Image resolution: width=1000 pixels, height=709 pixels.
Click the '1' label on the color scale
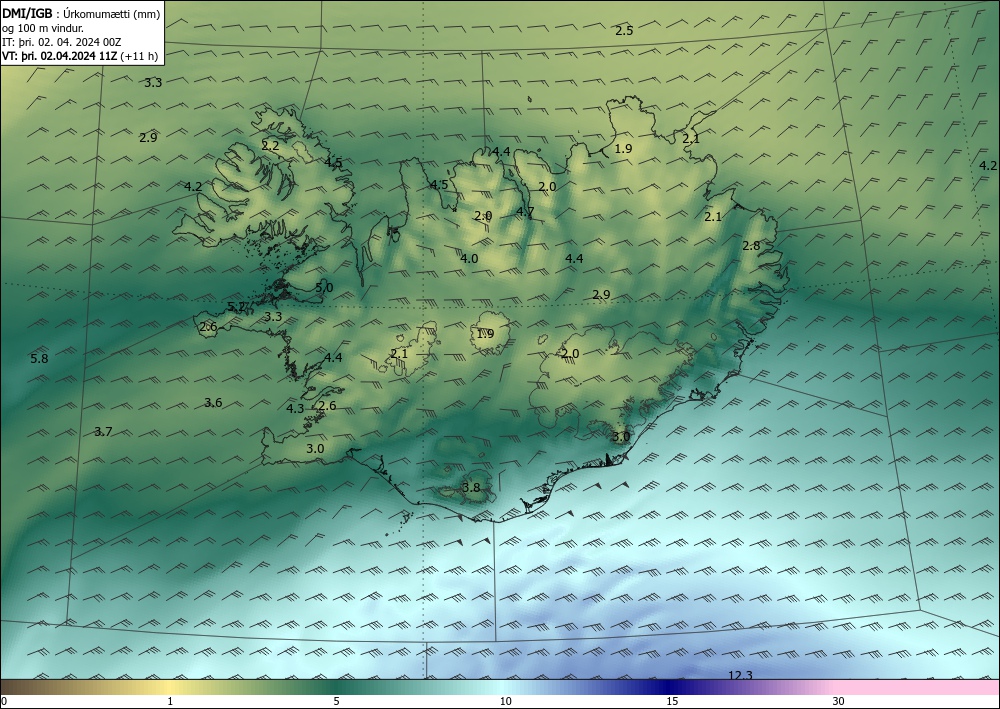pos(170,701)
